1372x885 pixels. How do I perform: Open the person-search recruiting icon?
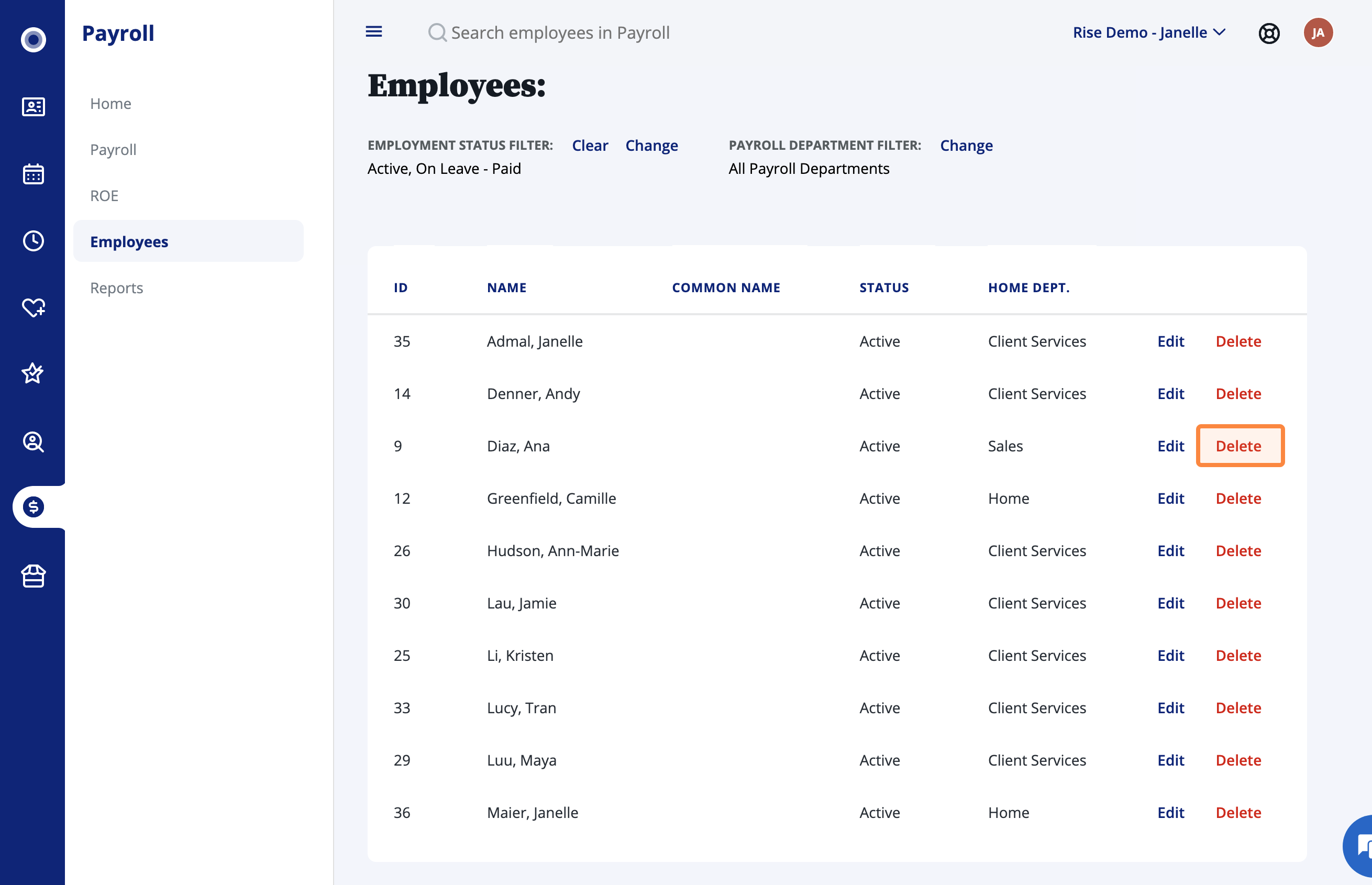click(x=34, y=441)
